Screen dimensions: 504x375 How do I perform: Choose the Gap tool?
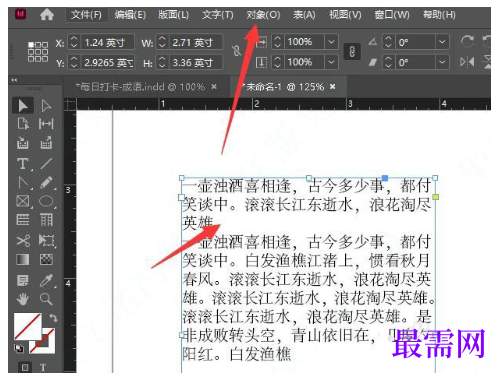46,124
